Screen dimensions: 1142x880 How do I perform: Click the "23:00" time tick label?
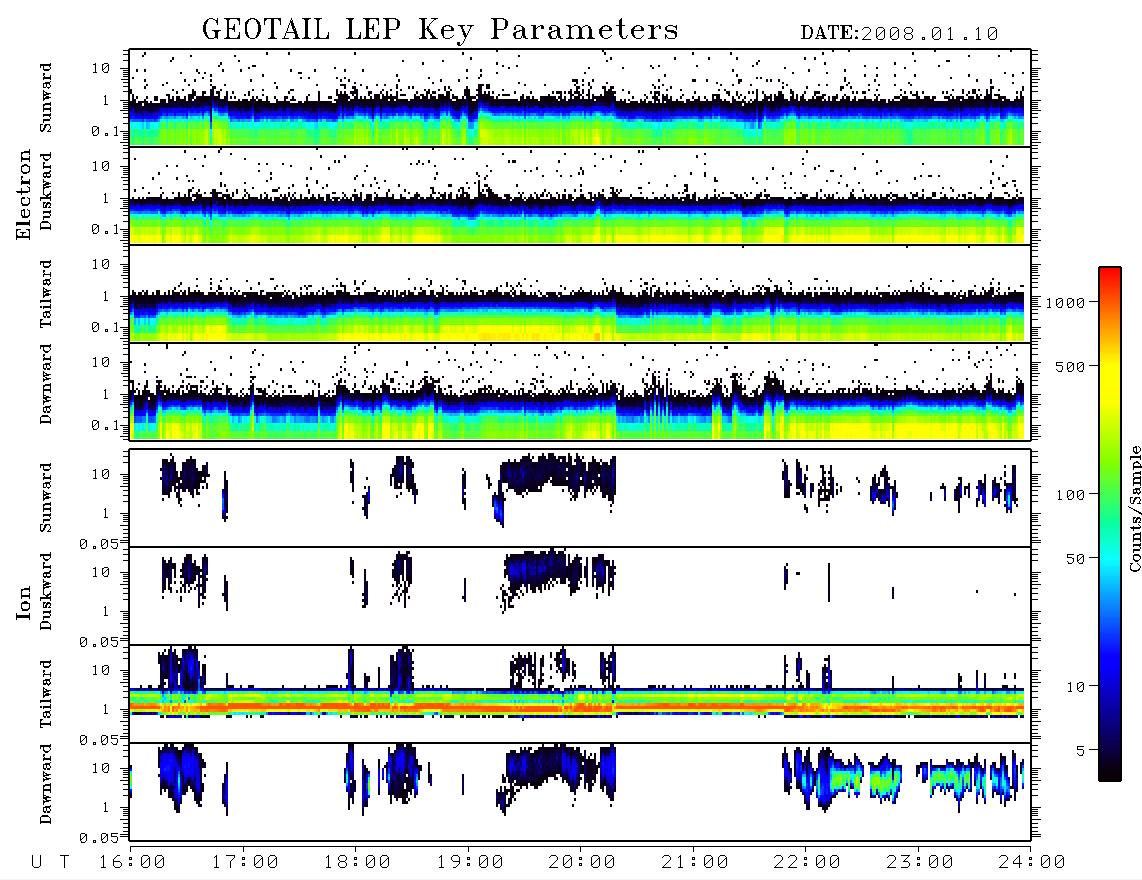[x=920, y=863]
